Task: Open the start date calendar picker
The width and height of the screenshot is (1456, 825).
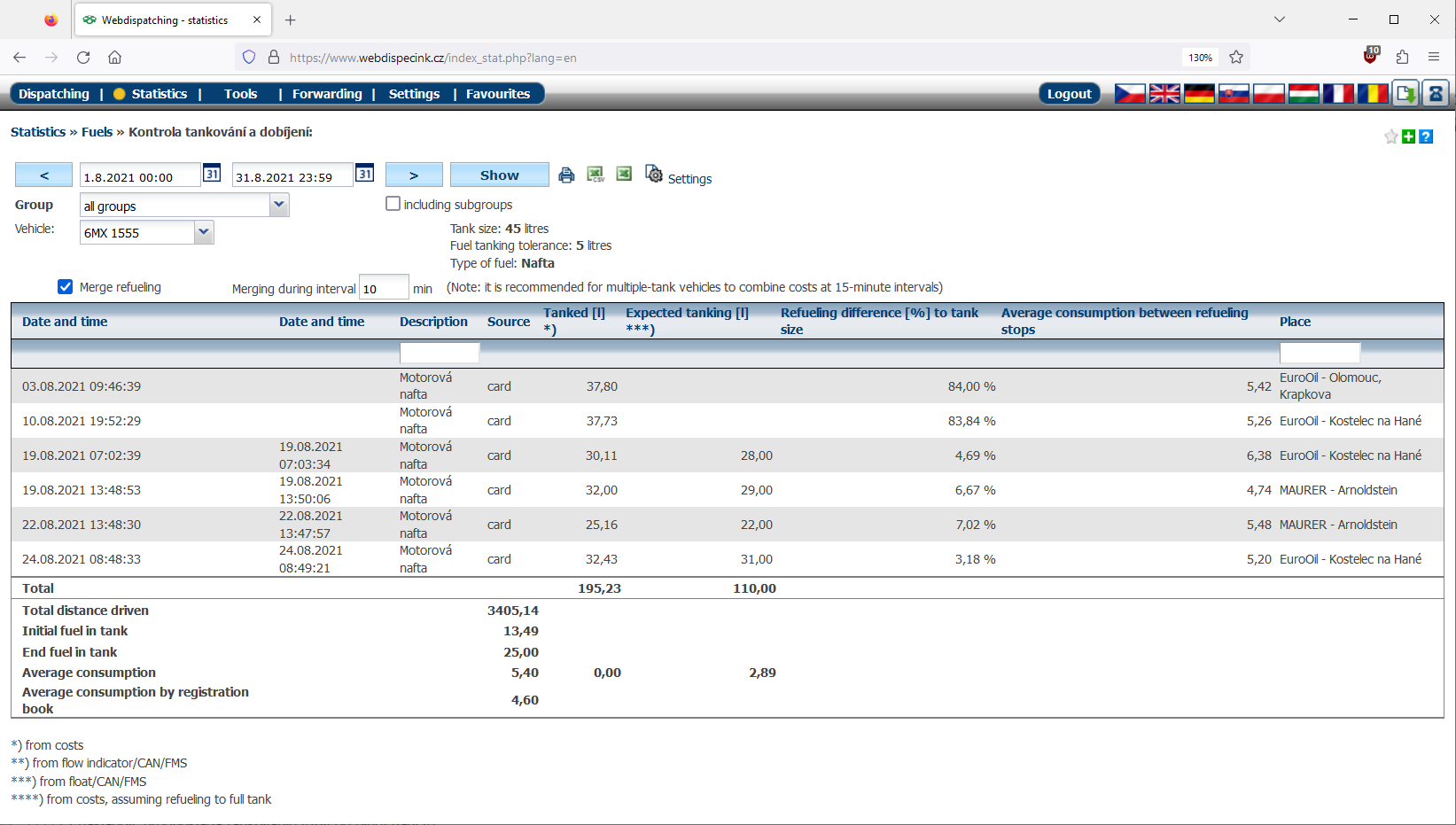Action: (x=212, y=174)
